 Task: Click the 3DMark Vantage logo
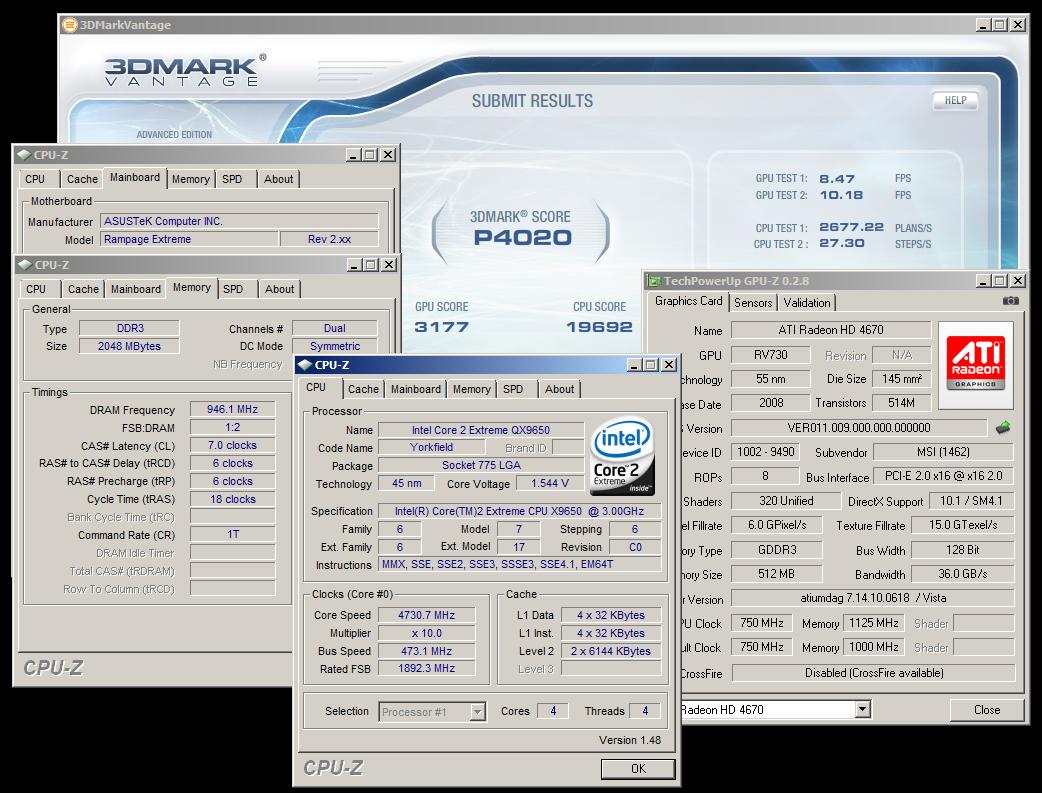point(185,71)
